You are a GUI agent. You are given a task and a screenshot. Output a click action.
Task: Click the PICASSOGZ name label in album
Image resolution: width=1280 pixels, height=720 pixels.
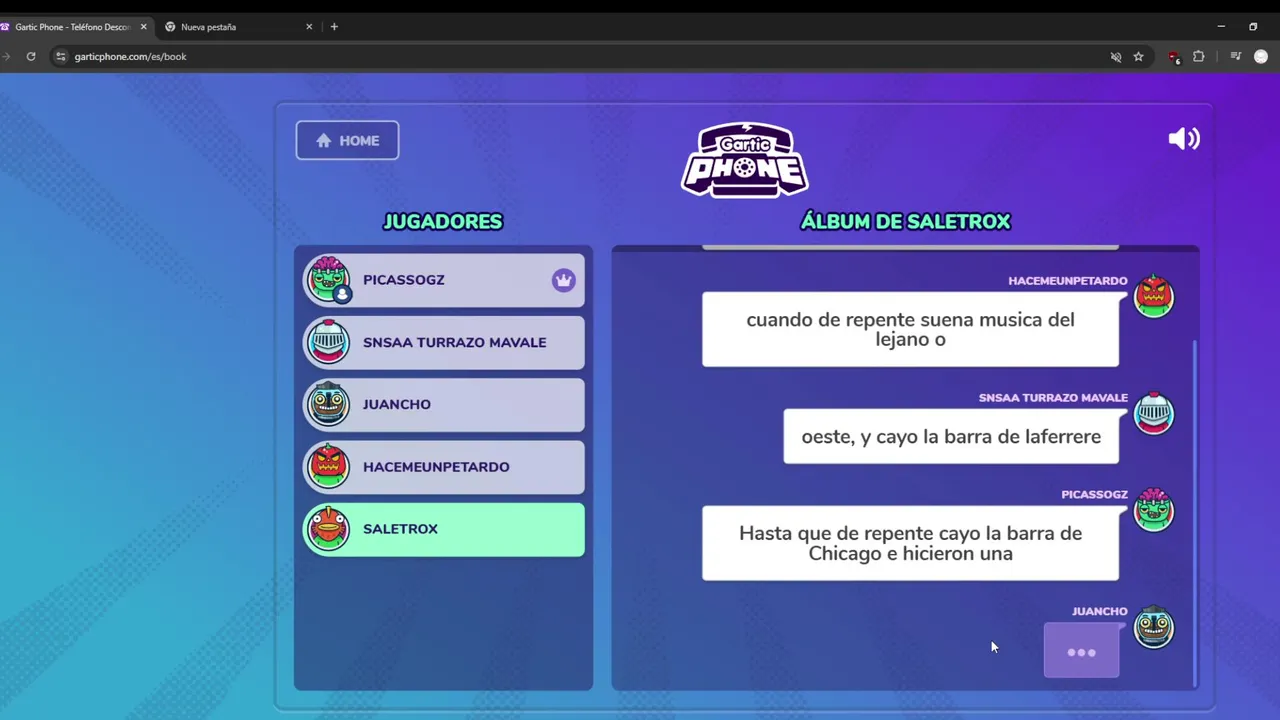click(x=1094, y=495)
